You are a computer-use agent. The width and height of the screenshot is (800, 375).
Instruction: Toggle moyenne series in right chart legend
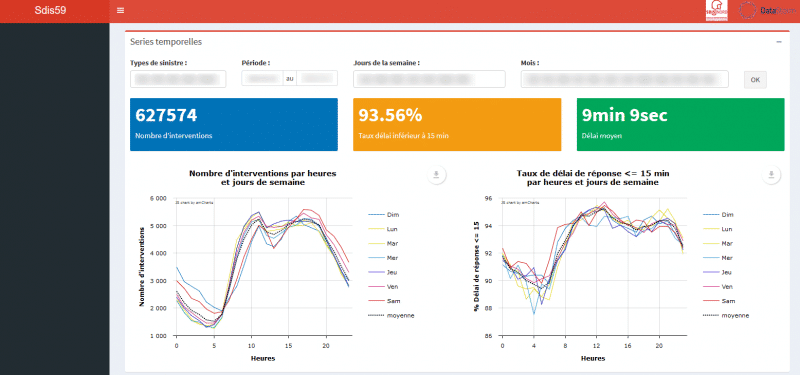coord(726,316)
